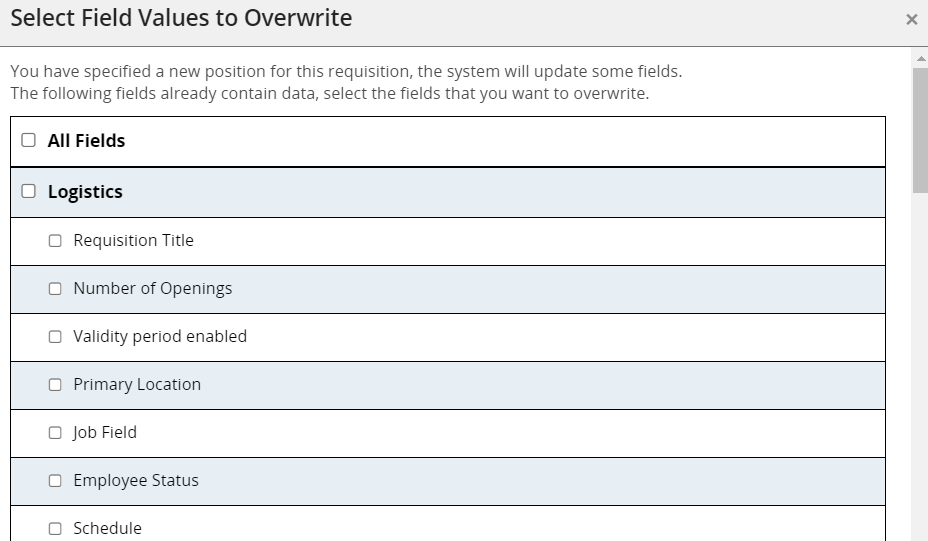Click the scroll up arrow of the scrollbar
The image size is (928, 541).
click(x=920, y=58)
